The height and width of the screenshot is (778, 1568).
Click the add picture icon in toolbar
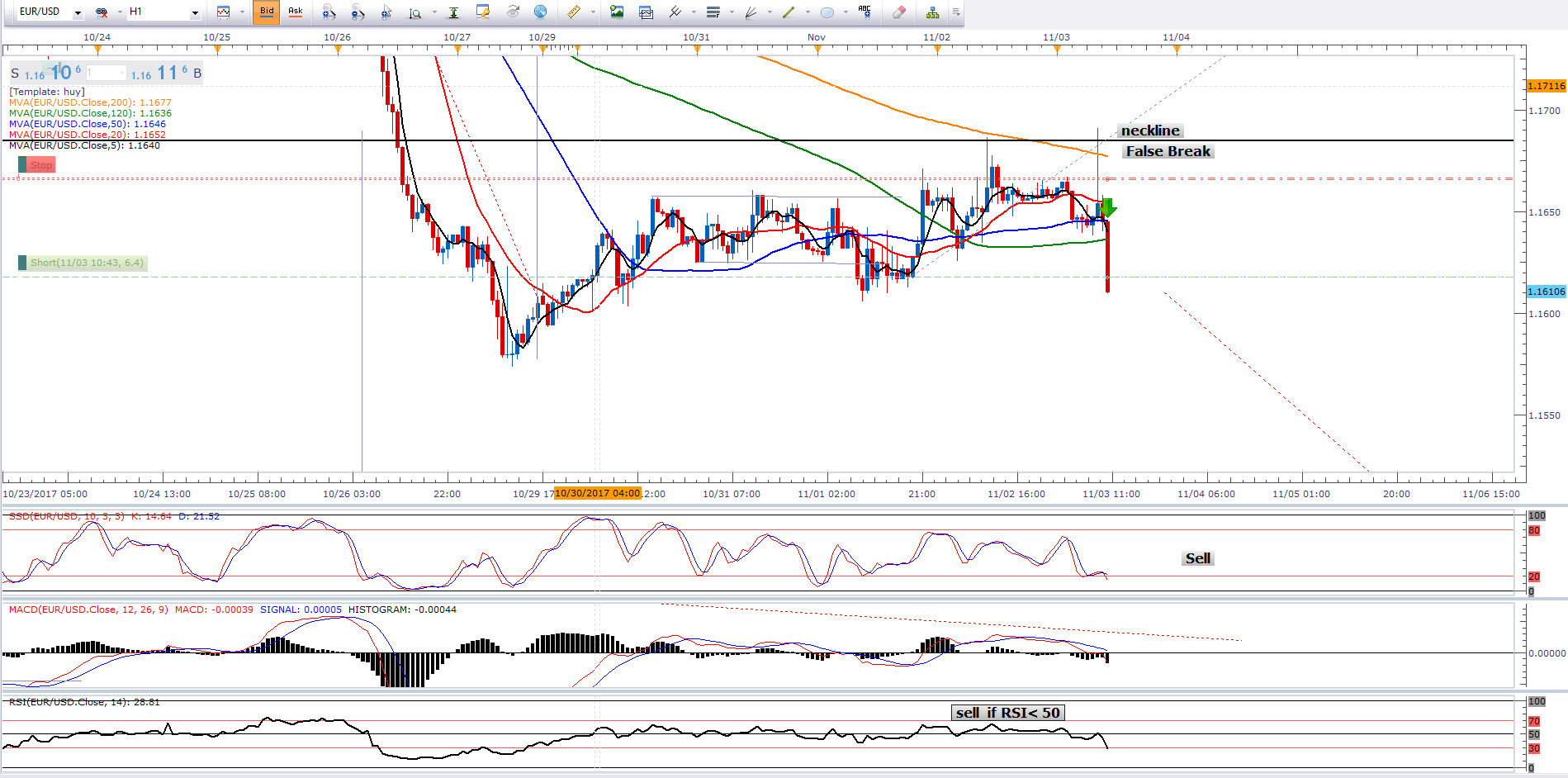tap(617, 12)
